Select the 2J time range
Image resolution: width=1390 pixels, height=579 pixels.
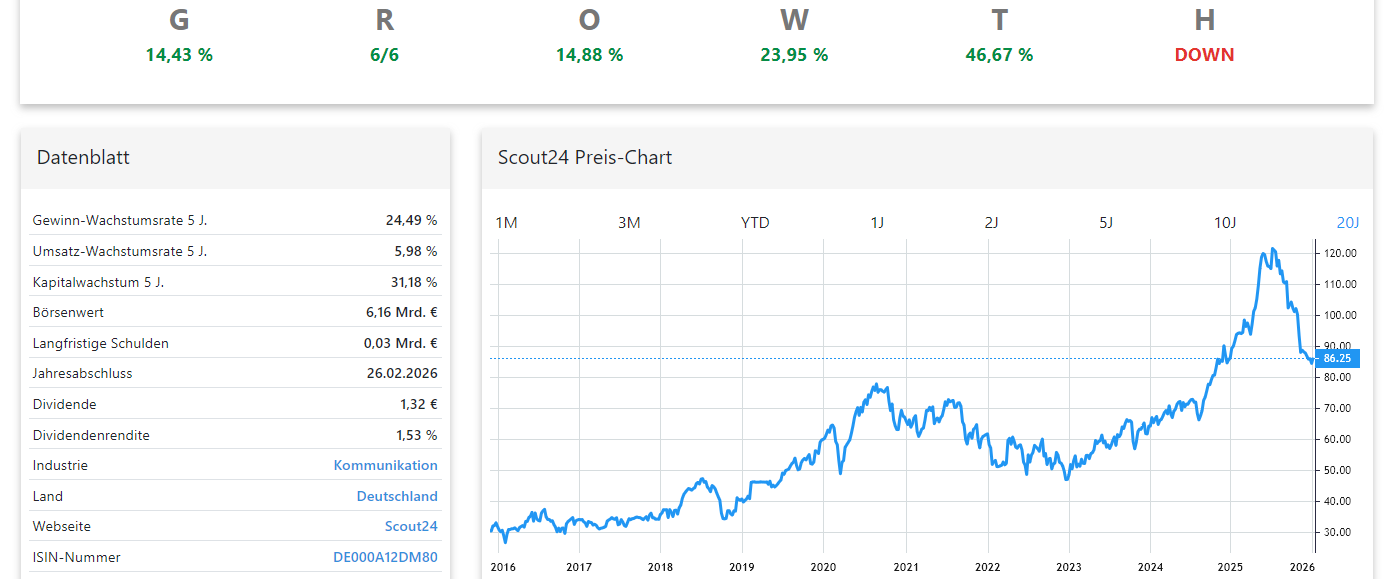pos(991,222)
